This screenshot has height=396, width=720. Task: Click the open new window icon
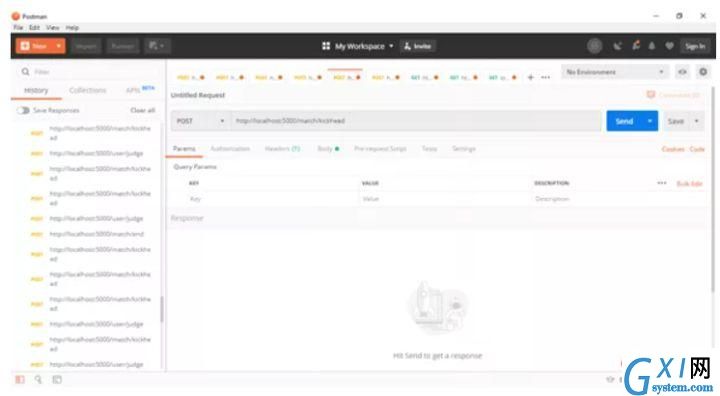157,46
